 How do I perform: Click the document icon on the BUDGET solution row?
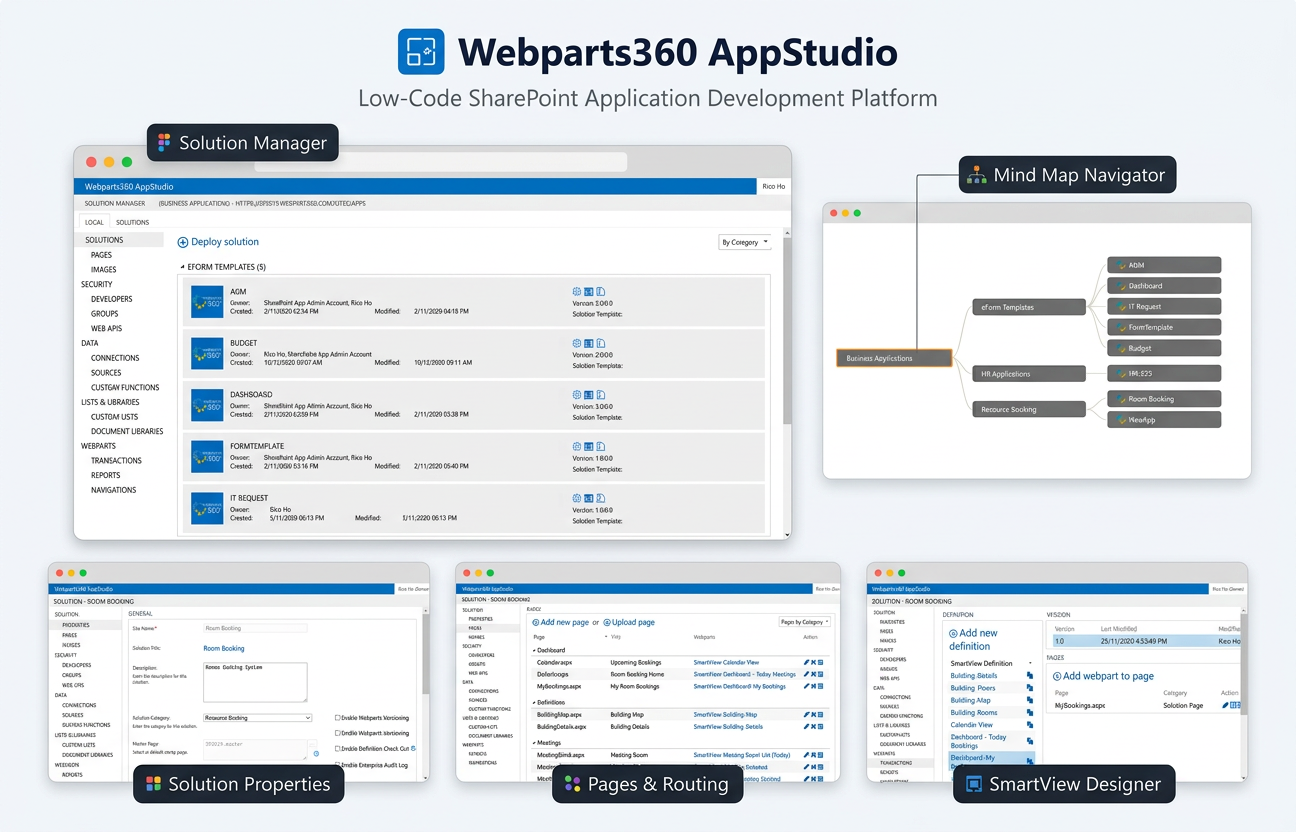click(600, 344)
